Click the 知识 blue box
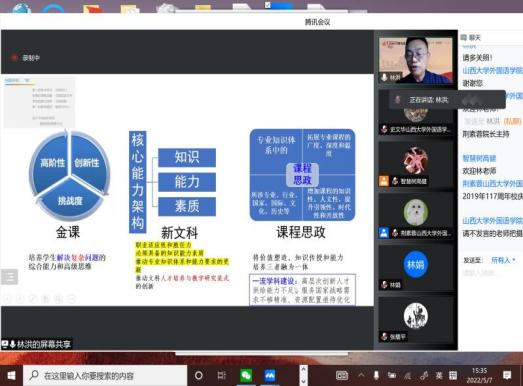The image size is (523, 386). click(x=187, y=157)
